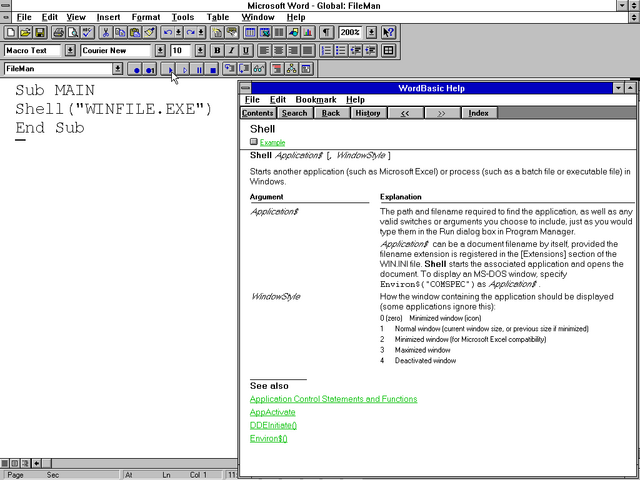640x480 pixels.
Task: Click the Back button in Help
Action: click(x=331, y=113)
